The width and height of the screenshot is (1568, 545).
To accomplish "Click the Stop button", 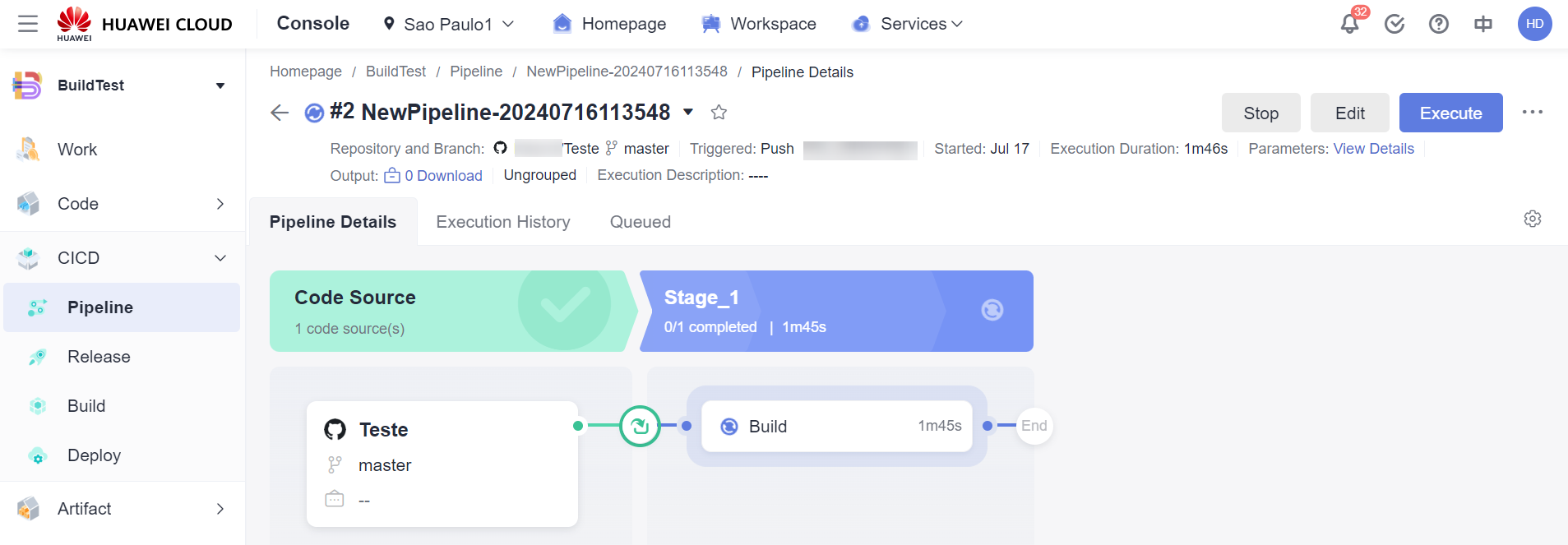I will pyautogui.click(x=1260, y=113).
